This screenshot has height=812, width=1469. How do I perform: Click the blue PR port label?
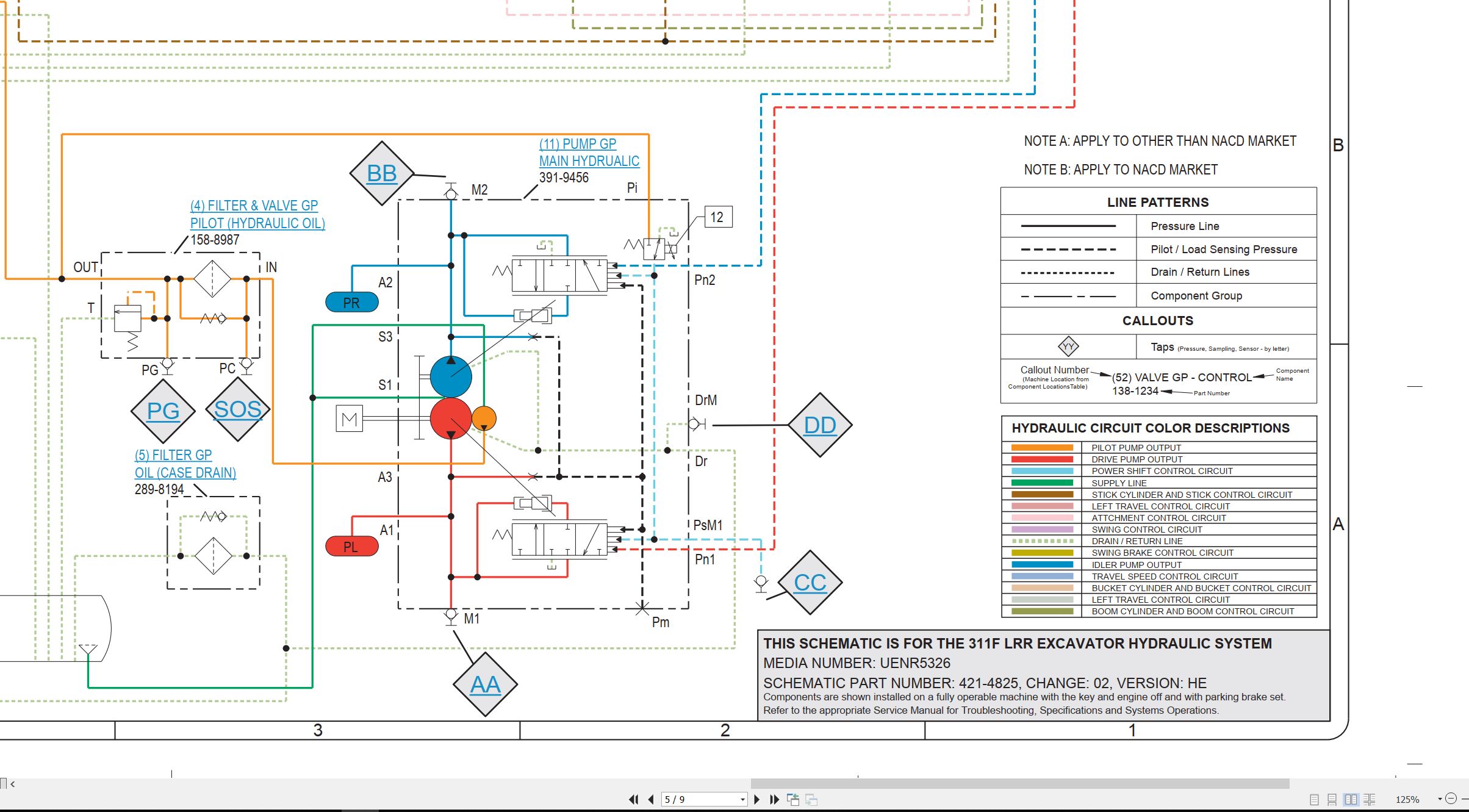tap(352, 303)
